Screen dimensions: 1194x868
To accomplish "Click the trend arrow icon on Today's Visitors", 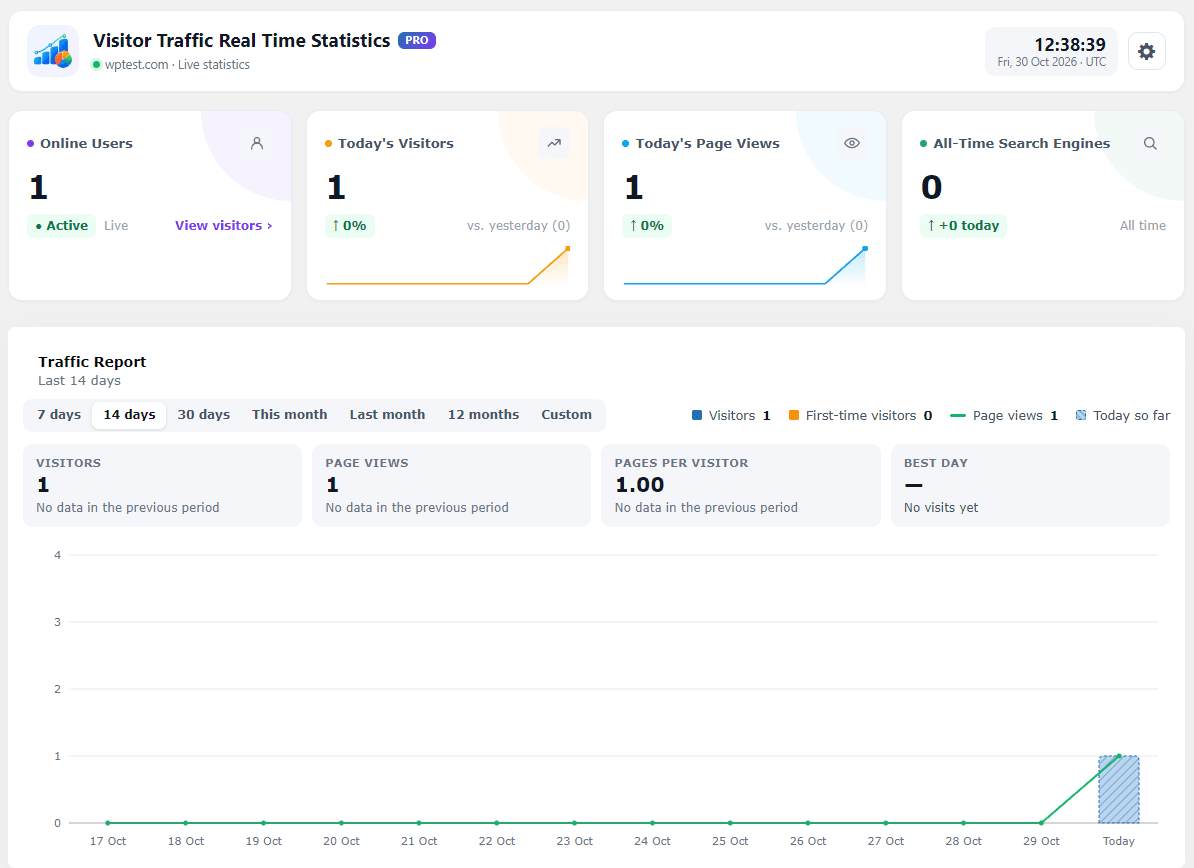I will pos(554,143).
